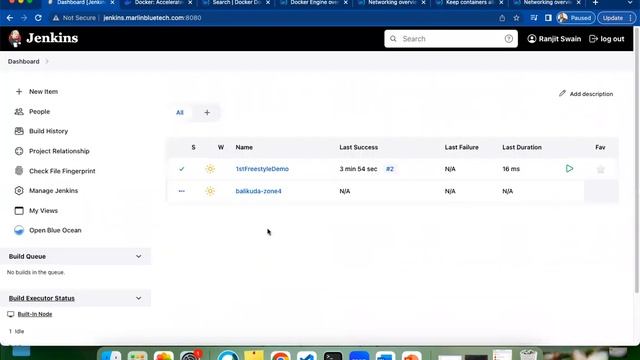The height and width of the screenshot is (360, 640).
Task: Click the search help question icon
Action: [509, 39]
